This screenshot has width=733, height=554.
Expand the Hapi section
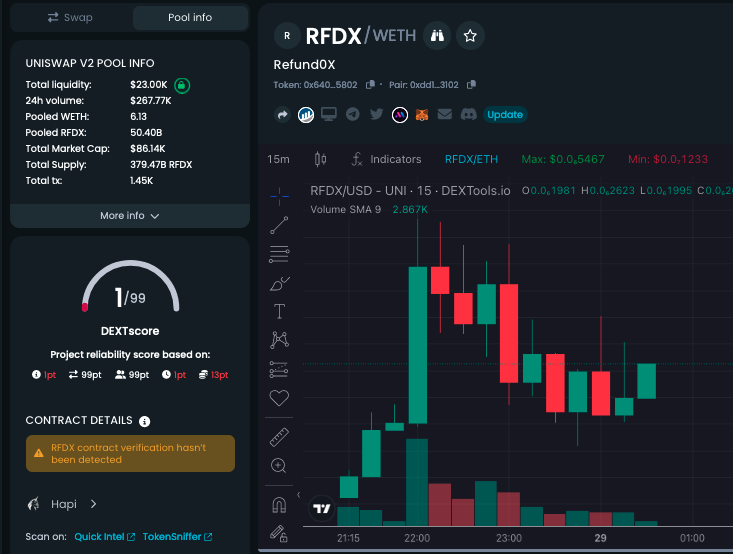tap(62, 504)
